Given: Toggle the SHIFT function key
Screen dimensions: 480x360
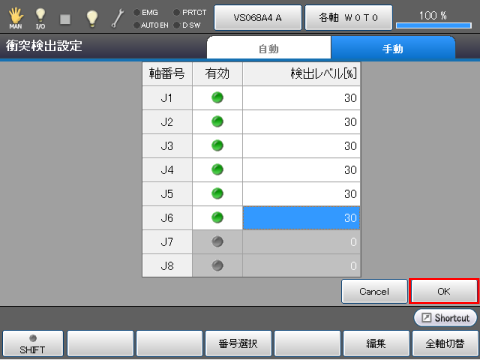Looking at the screenshot, I should coord(33,344).
